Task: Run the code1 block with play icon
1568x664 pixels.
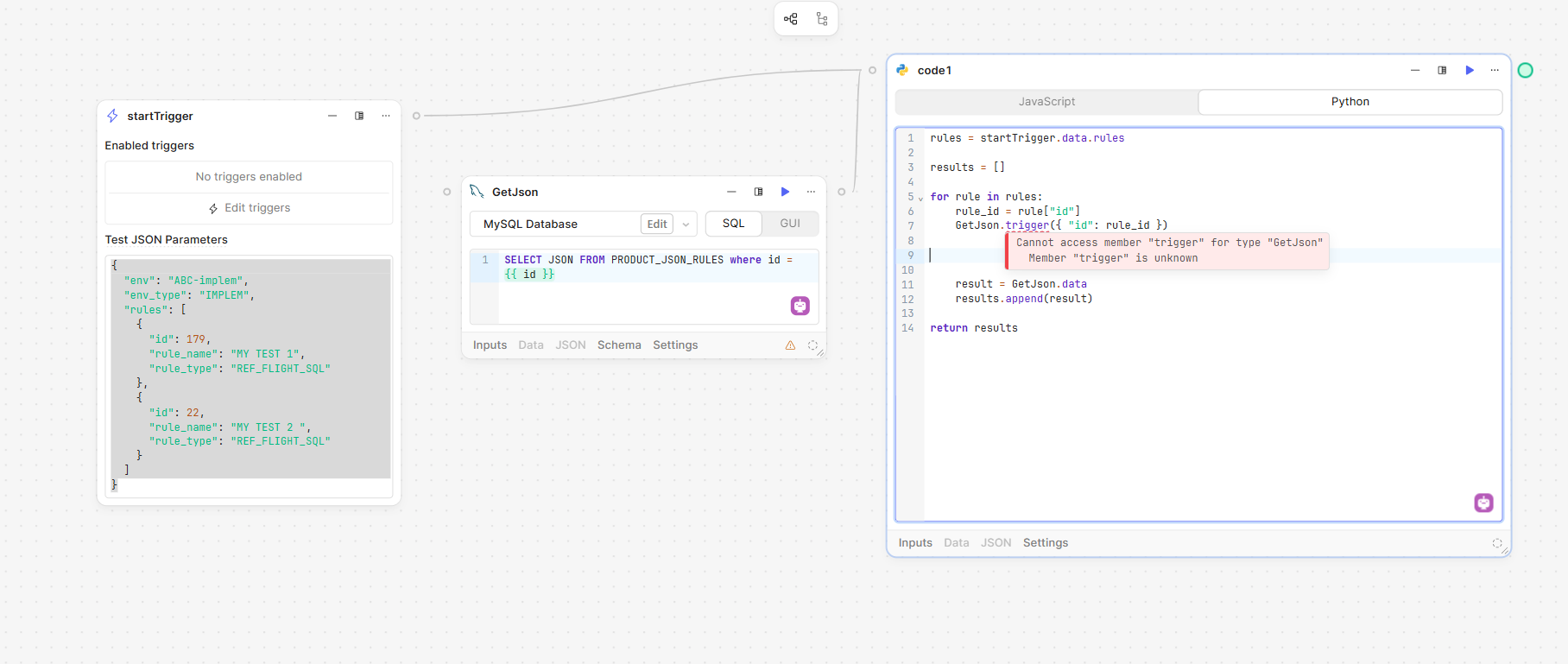Action: 1470,70
